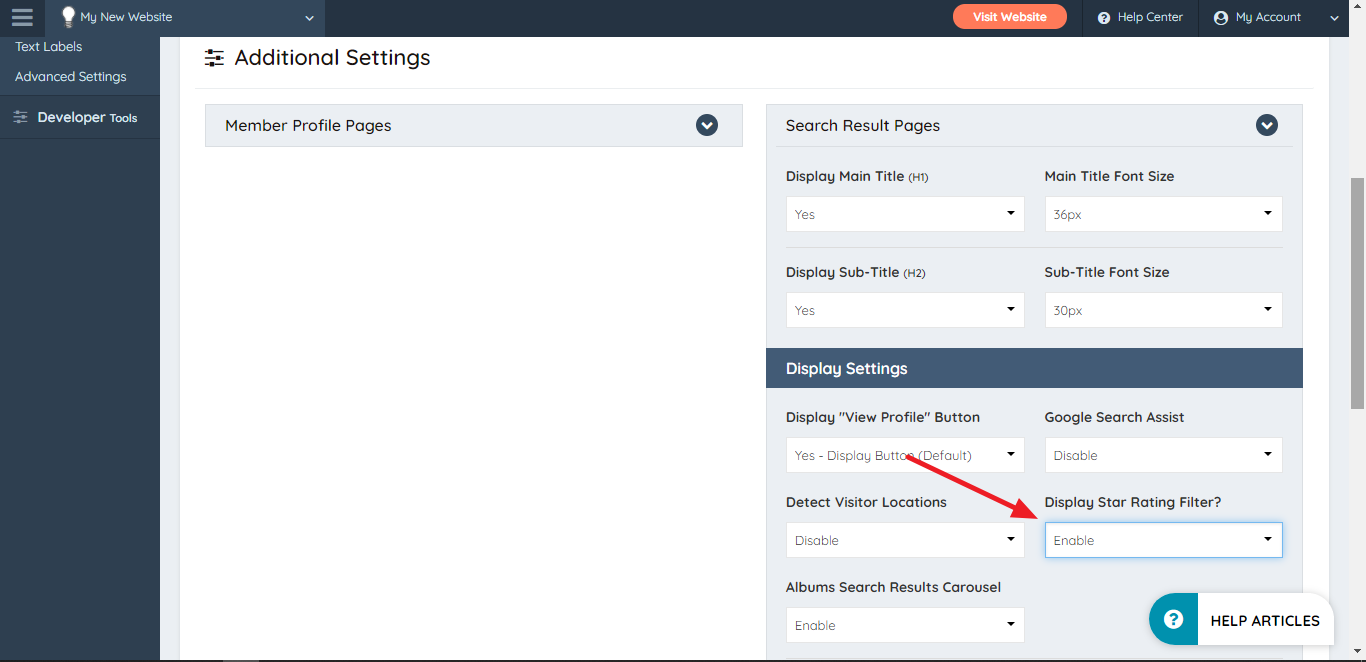1366x662 pixels.
Task: Open Google Search Assist dropdown
Action: [x=1163, y=455]
